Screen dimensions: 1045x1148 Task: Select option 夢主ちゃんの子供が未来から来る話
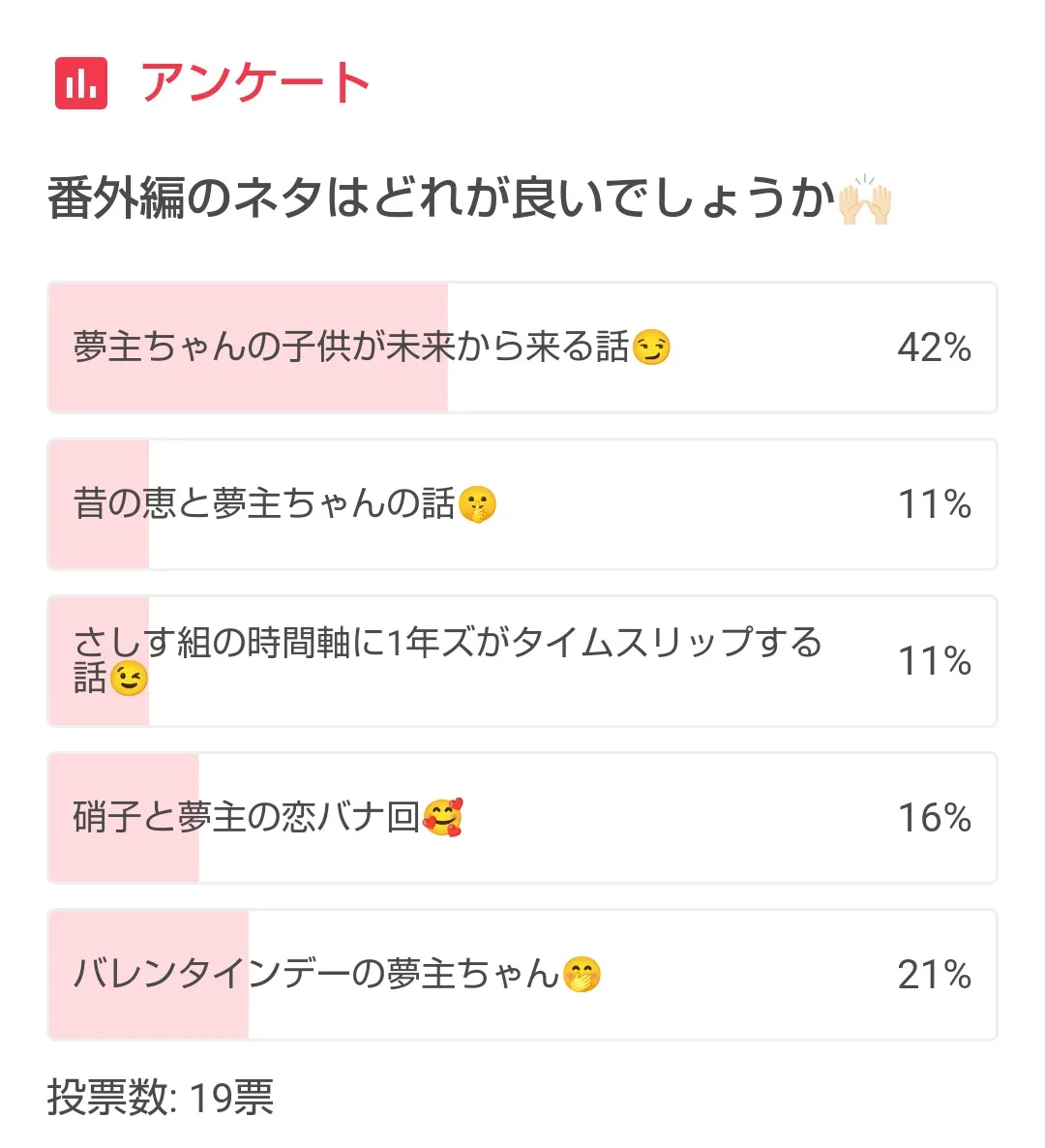coord(350,347)
